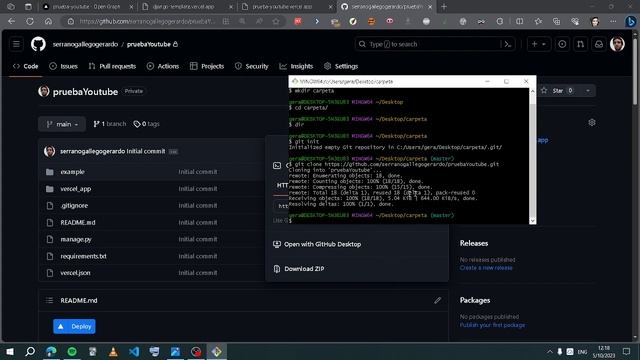Open the command palette icon in search bar
This screenshot has height=360, width=640.
(508, 44)
